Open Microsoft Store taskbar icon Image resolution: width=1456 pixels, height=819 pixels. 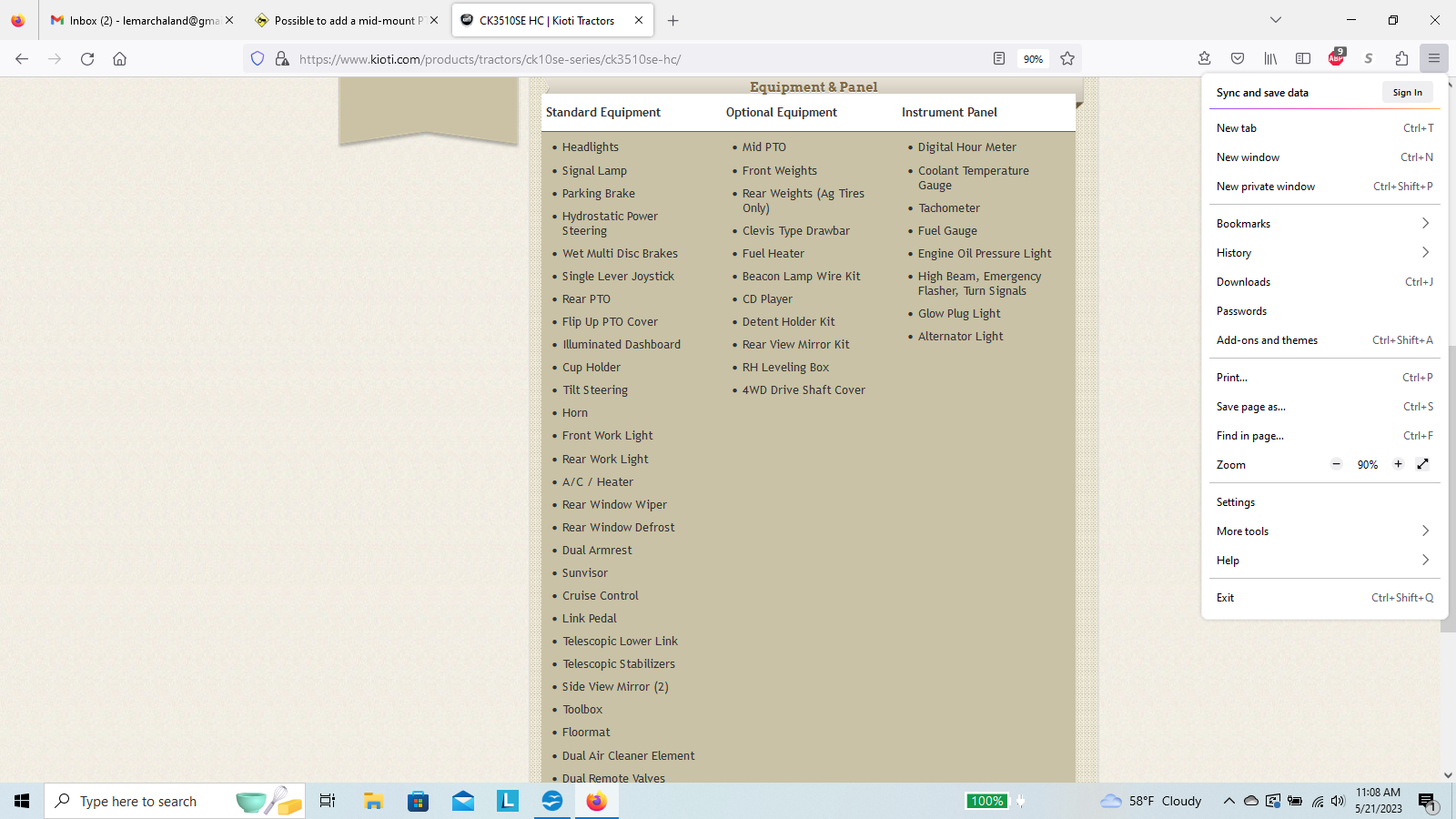tap(418, 801)
